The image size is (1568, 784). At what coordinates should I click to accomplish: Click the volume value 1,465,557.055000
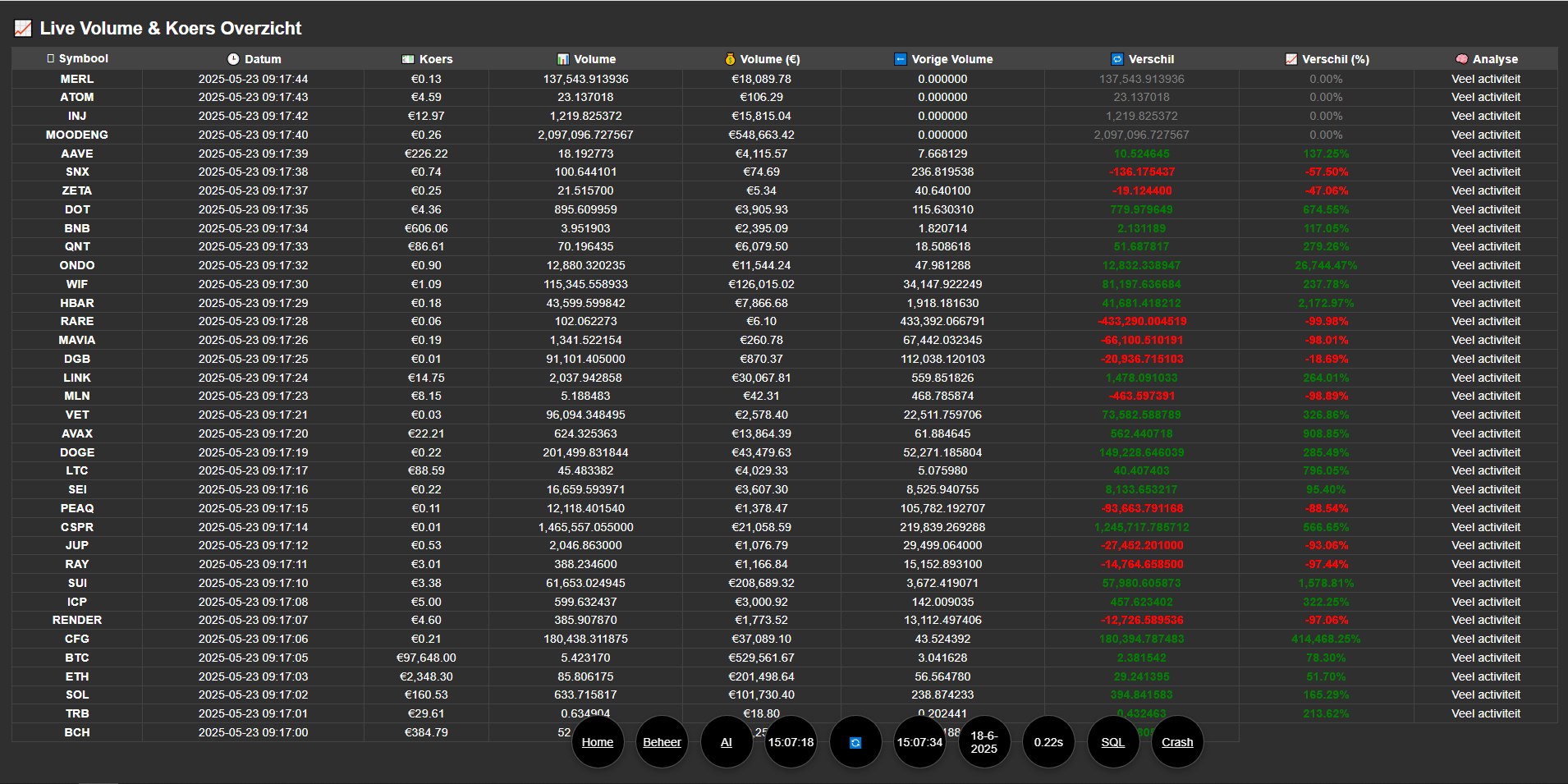tap(585, 527)
